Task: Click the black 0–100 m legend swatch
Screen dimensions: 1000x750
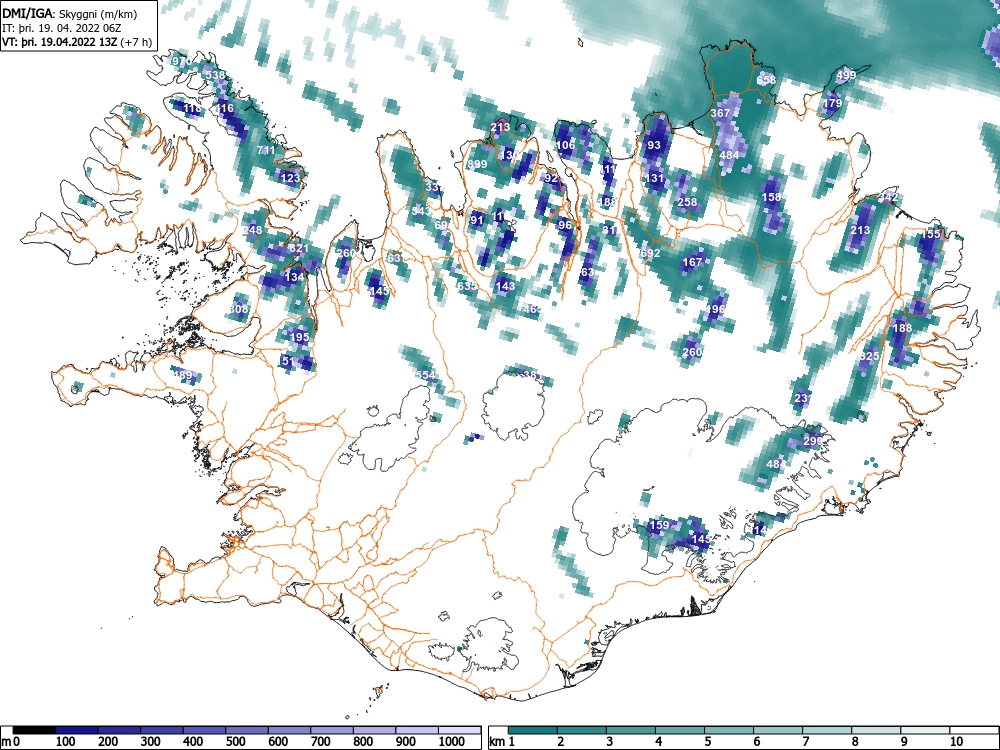Action: coord(34,730)
